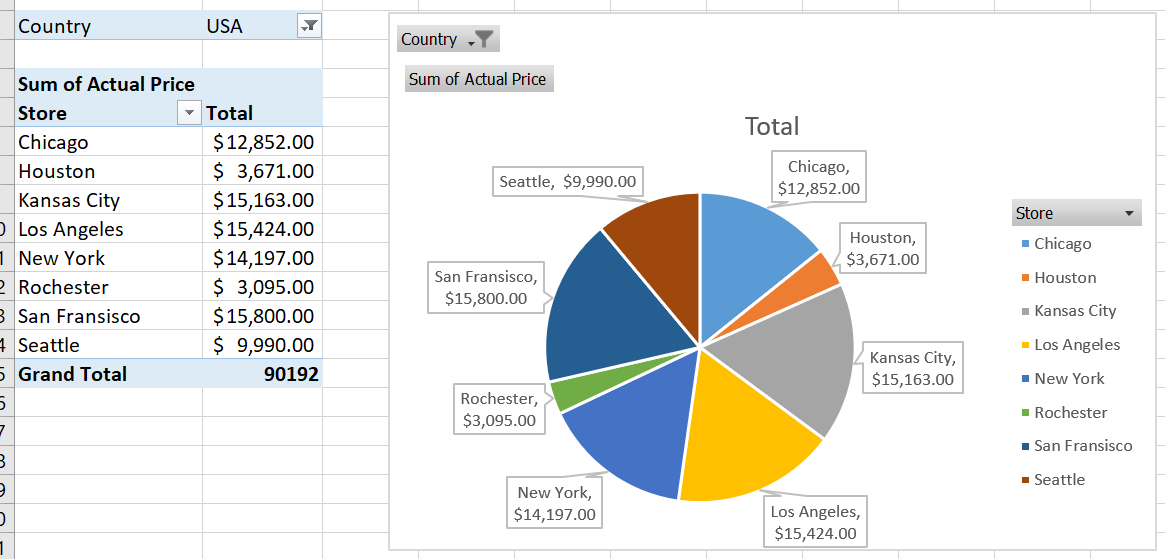This screenshot has height=559, width=1165.
Task: Select the New York $14,197.00 data label
Action: [554, 503]
